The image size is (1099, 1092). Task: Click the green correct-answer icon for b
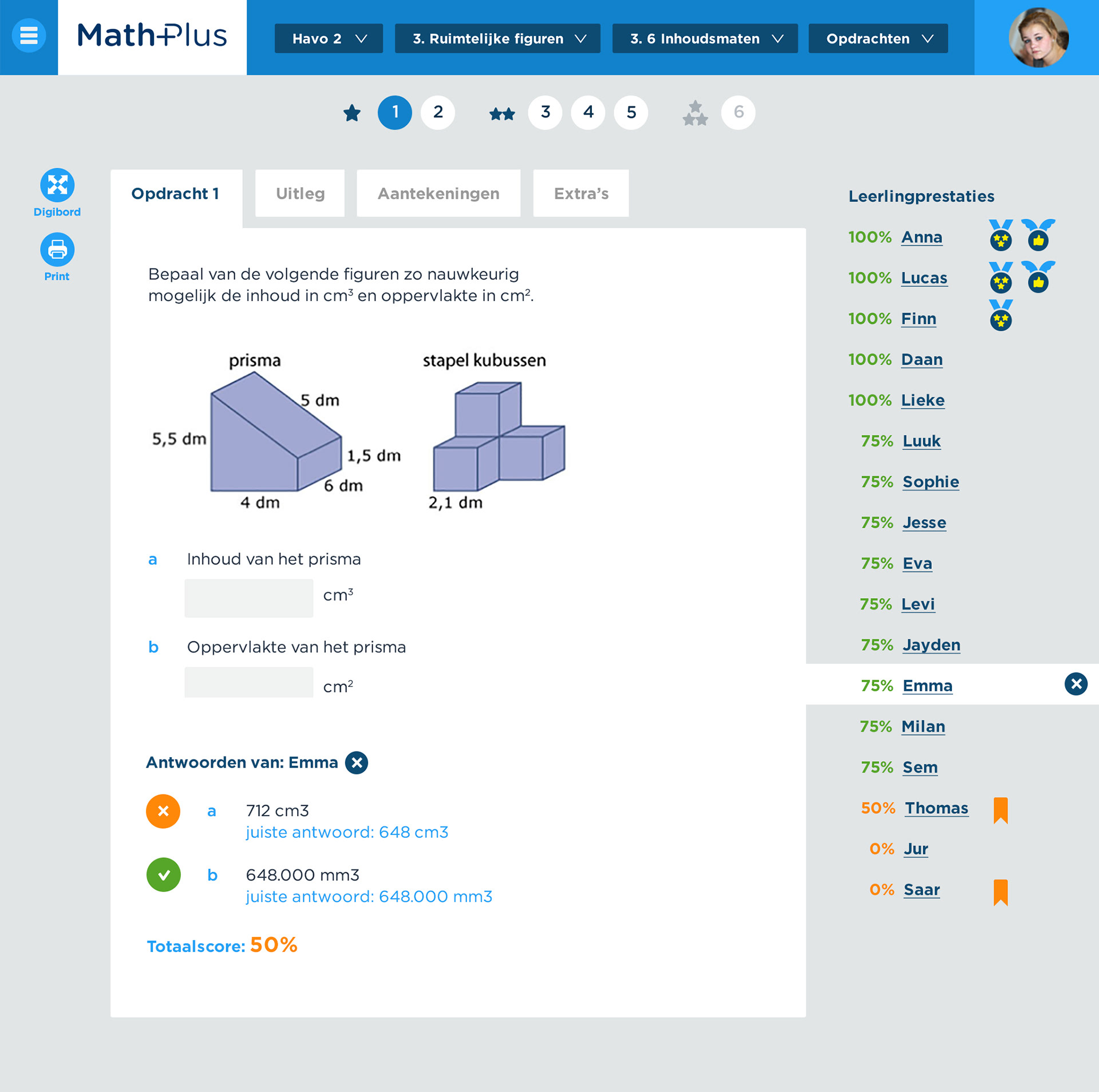point(163,875)
